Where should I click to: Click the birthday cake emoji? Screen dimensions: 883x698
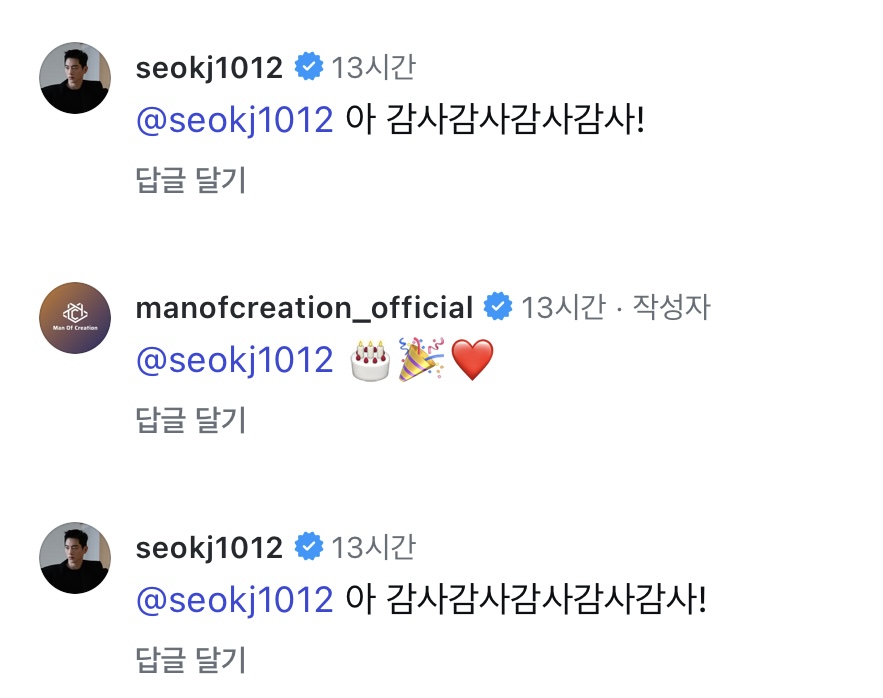(x=369, y=359)
